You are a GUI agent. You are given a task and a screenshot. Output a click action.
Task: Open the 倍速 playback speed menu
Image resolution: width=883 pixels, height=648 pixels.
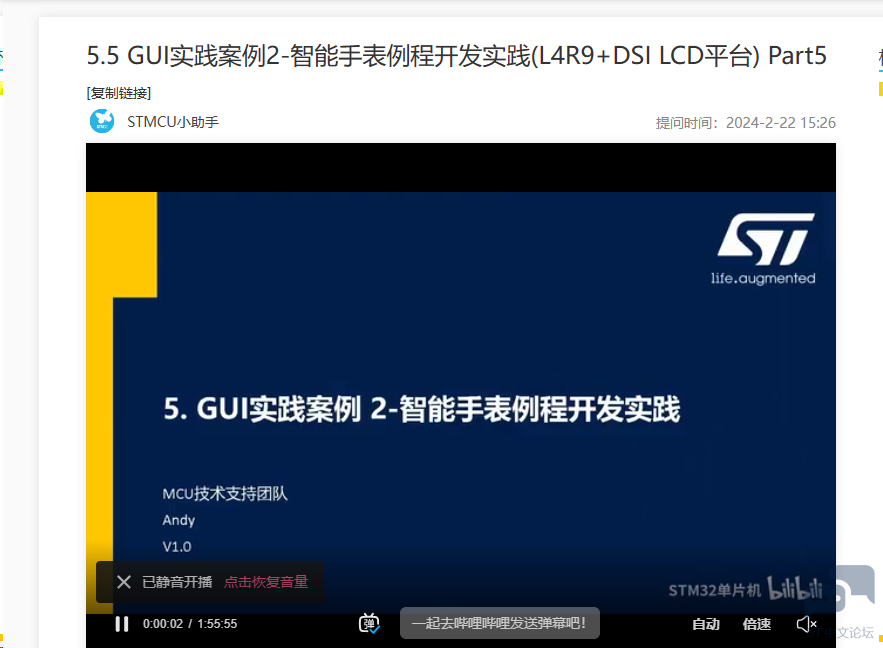pyautogui.click(x=756, y=624)
